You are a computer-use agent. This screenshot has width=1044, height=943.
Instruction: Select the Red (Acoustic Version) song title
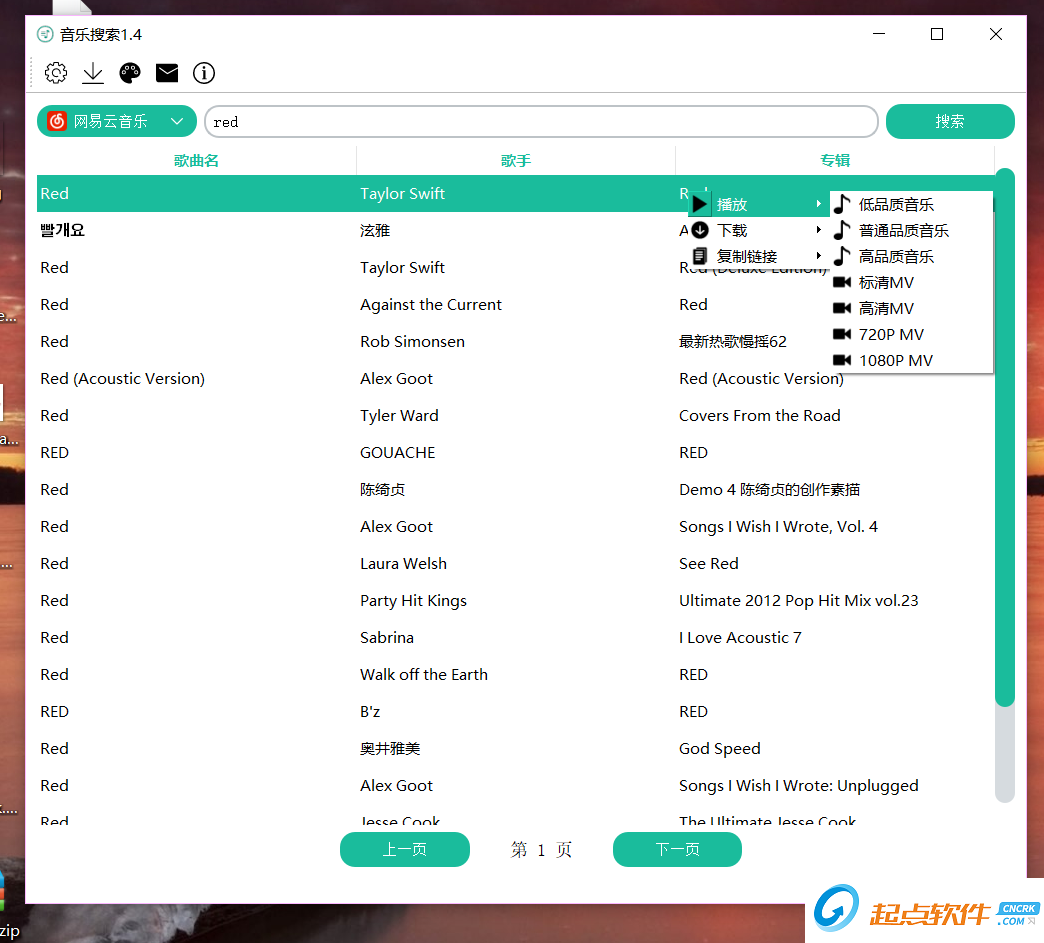click(x=123, y=378)
